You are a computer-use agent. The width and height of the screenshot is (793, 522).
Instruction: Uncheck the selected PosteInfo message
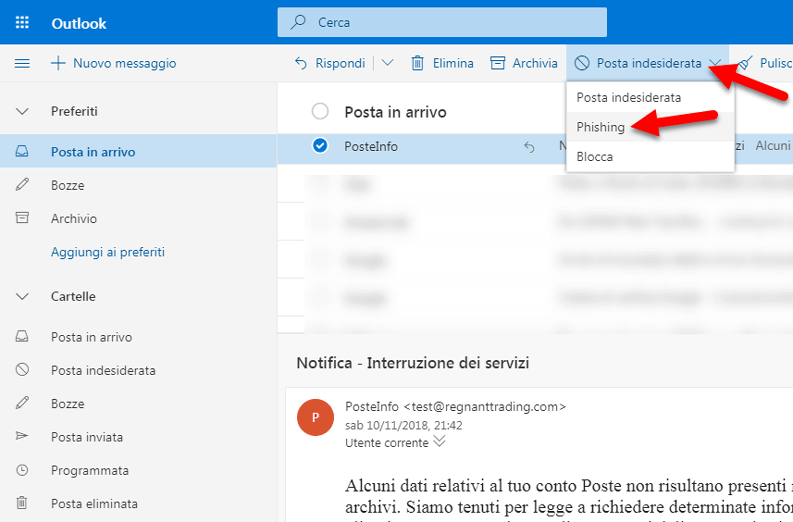pos(320,146)
